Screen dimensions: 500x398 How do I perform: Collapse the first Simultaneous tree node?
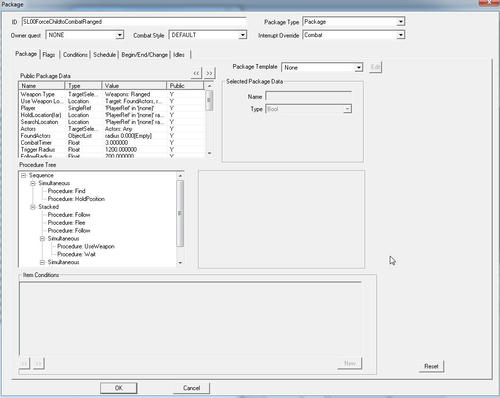pyautogui.click(x=33, y=183)
